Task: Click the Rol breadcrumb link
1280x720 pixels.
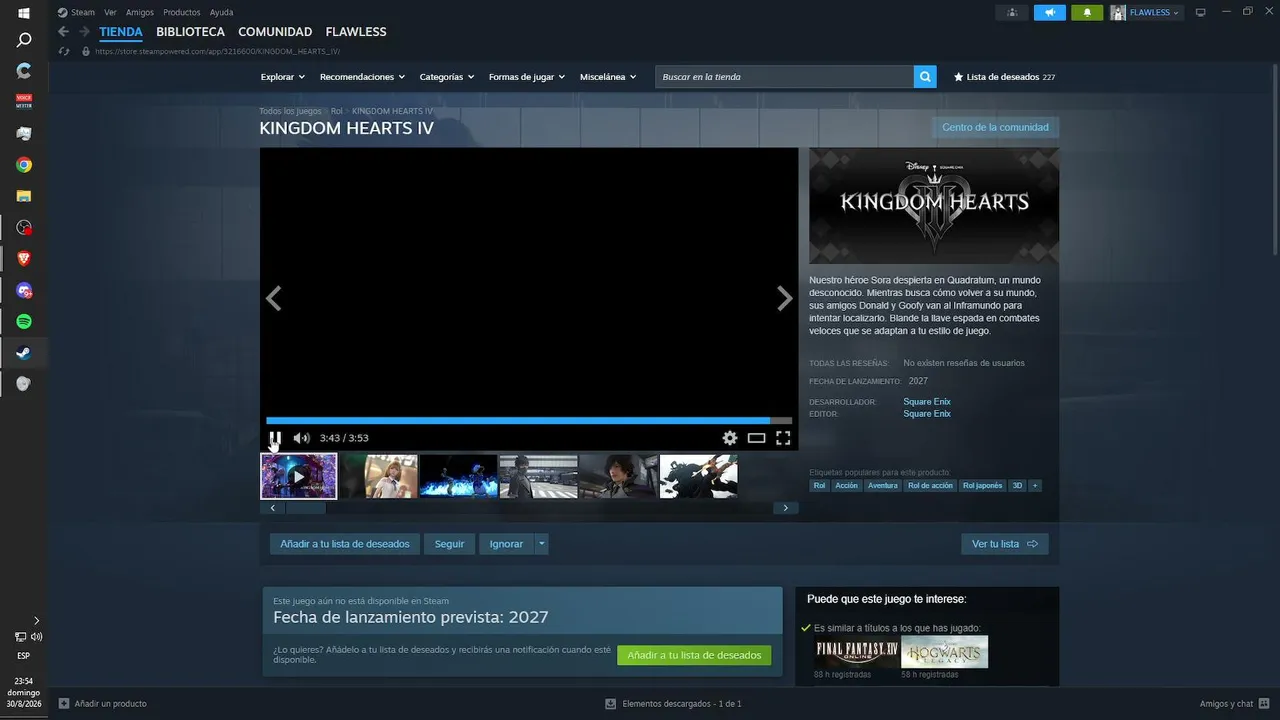Action: tap(337, 111)
